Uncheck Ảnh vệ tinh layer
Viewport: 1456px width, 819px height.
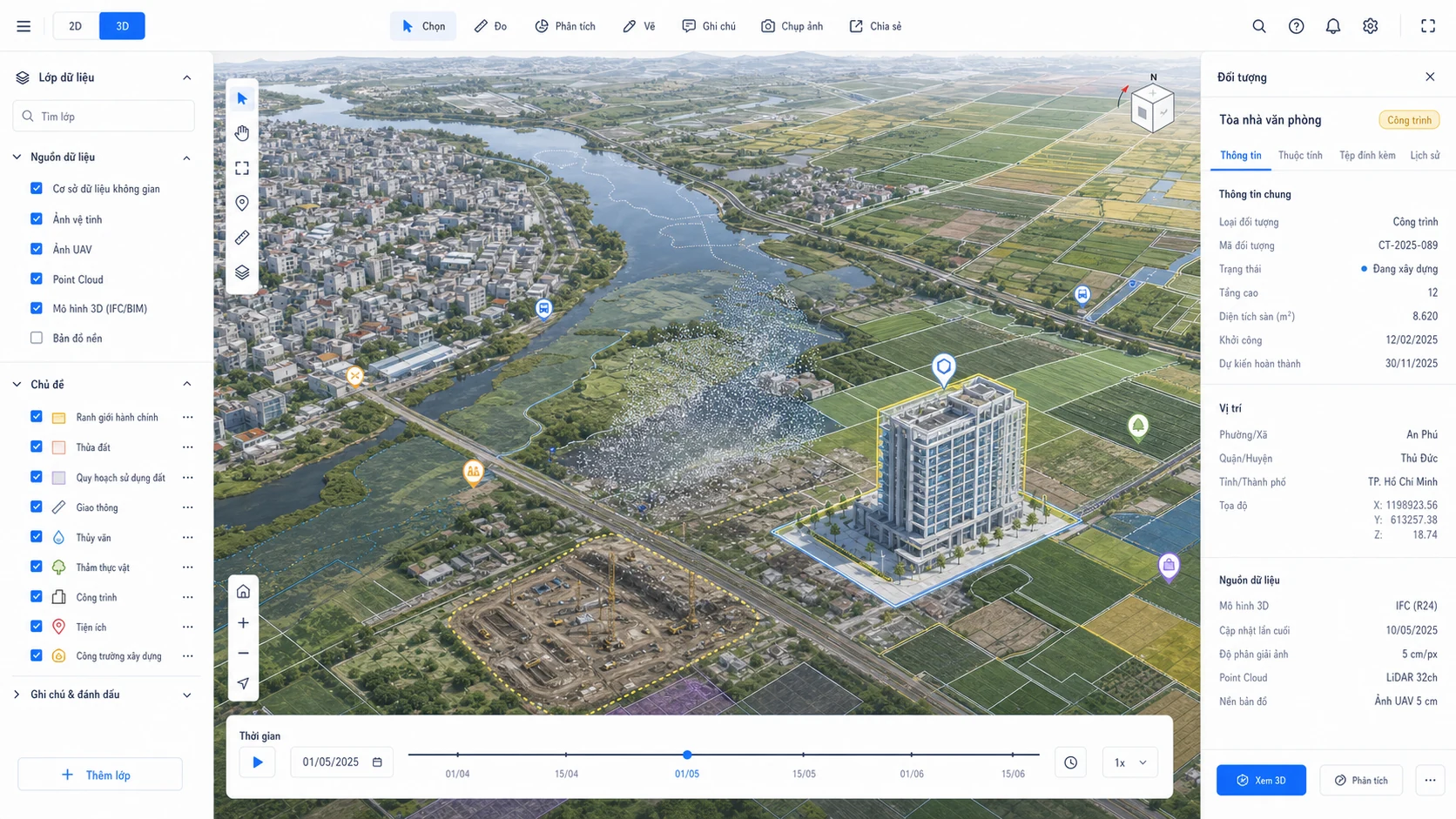37,218
